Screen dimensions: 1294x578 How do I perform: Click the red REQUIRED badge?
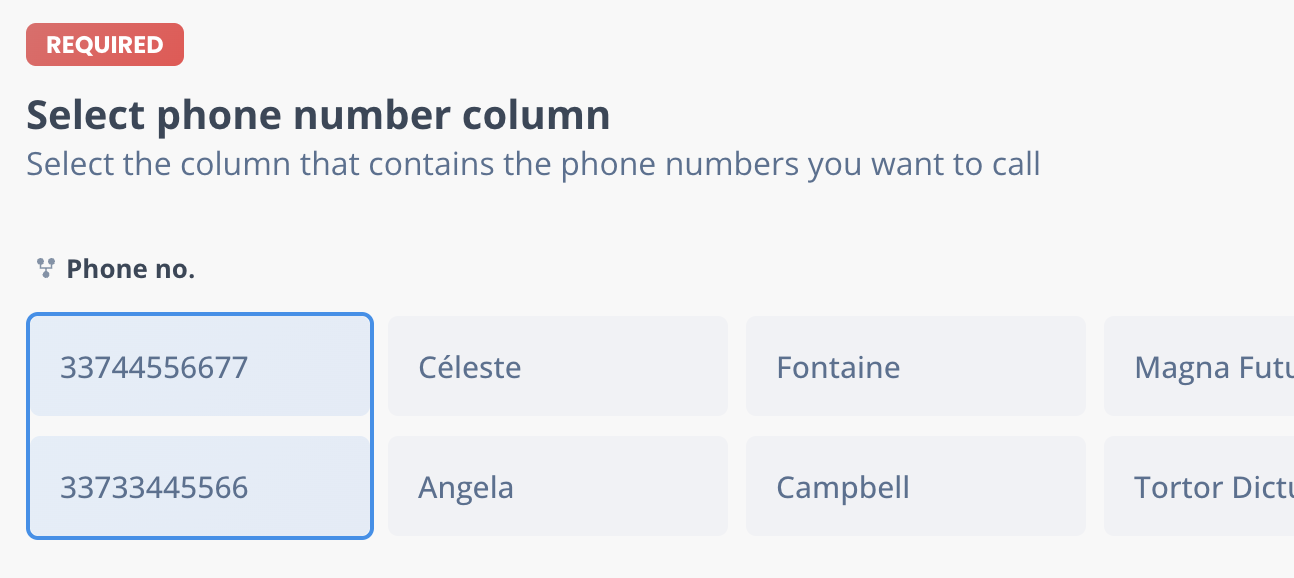coord(105,45)
